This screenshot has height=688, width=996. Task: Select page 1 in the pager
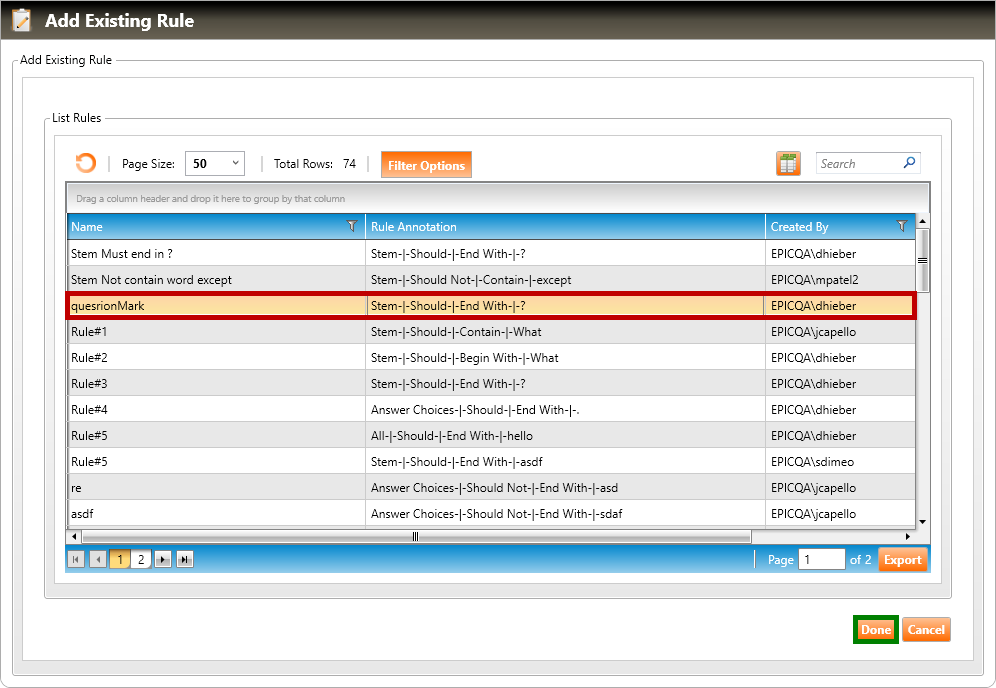click(x=119, y=560)
